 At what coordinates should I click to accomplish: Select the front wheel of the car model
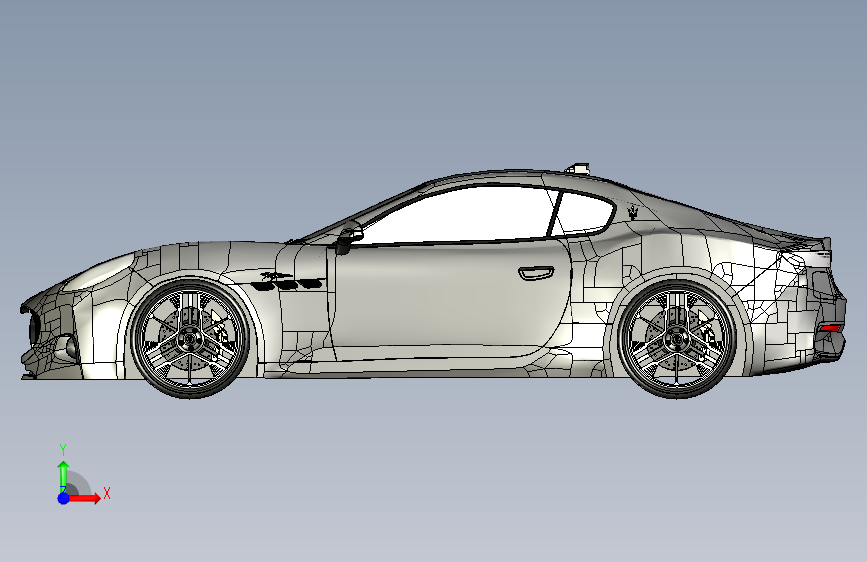click(189, 338)
